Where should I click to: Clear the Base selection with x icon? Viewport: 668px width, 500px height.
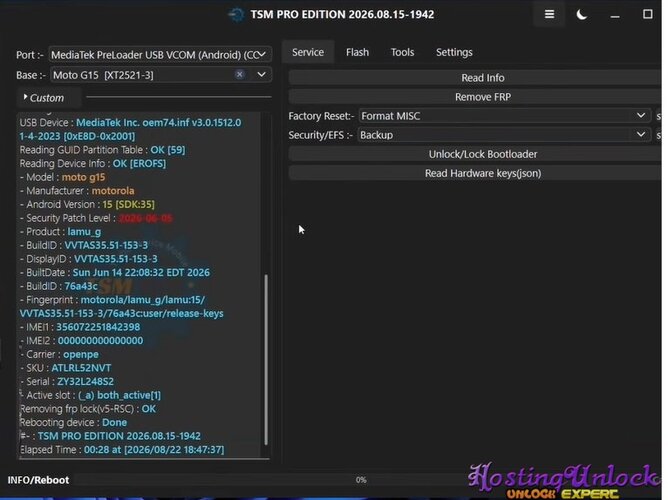[x=240, y=75]
